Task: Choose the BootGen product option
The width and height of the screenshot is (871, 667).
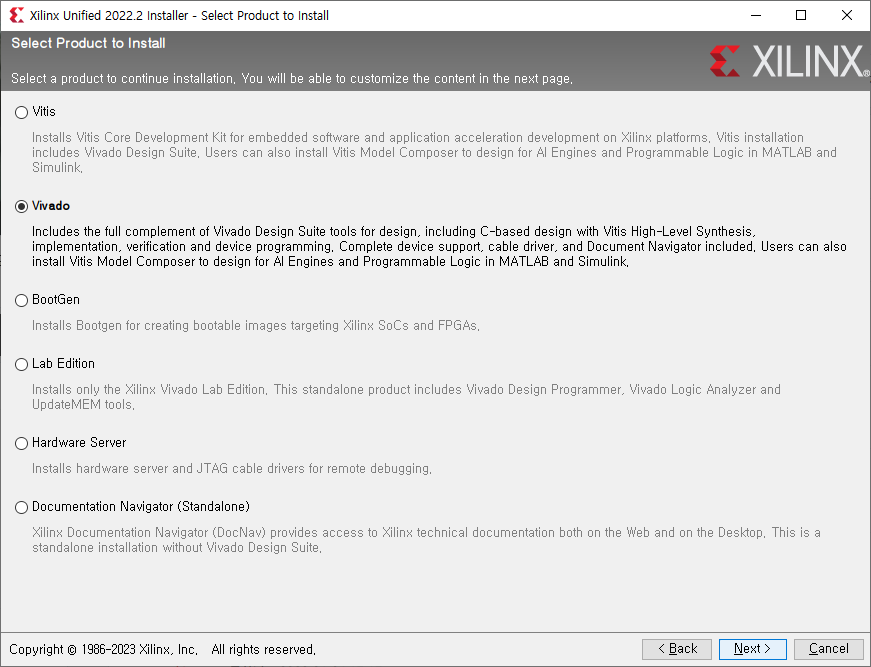Action: [21, 300]
